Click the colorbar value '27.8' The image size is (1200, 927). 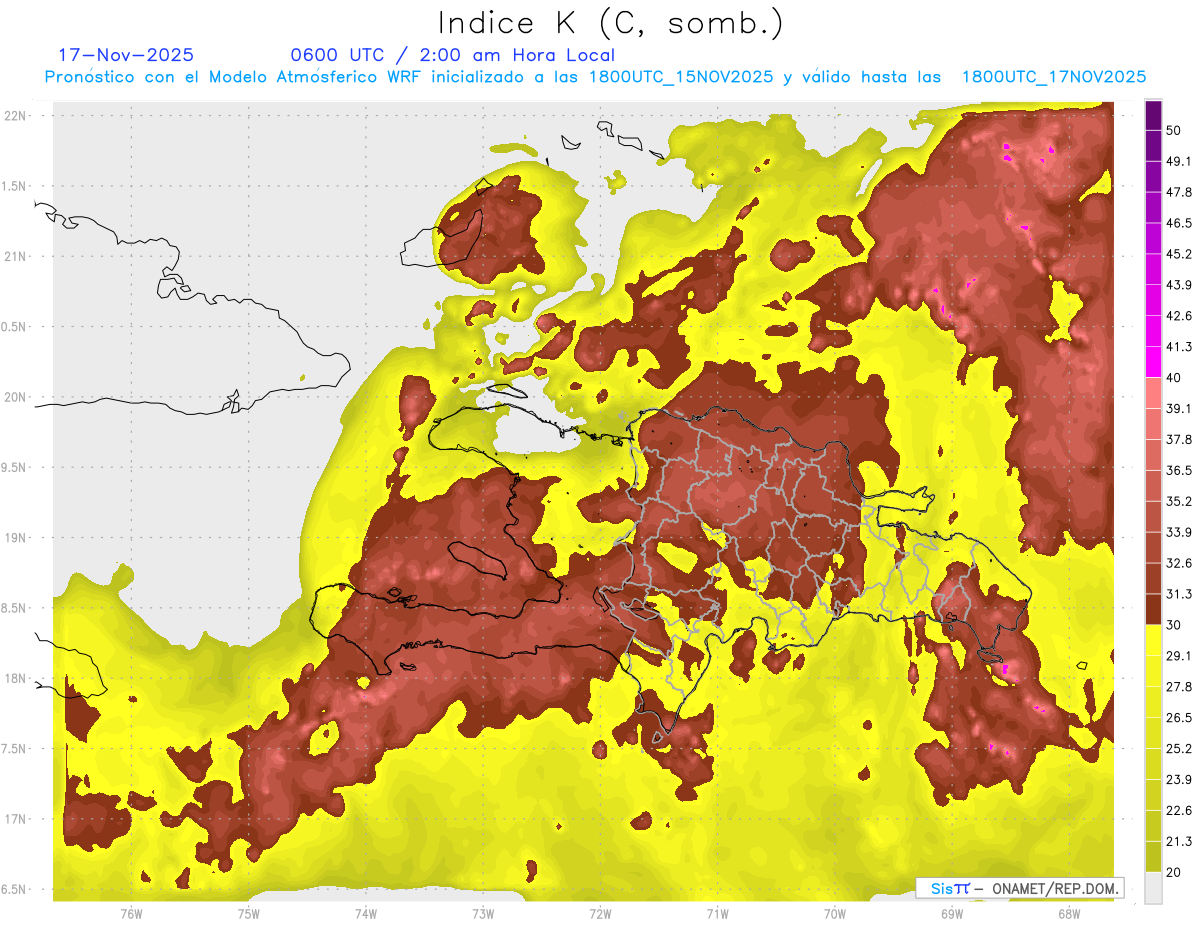point(1179,687)
